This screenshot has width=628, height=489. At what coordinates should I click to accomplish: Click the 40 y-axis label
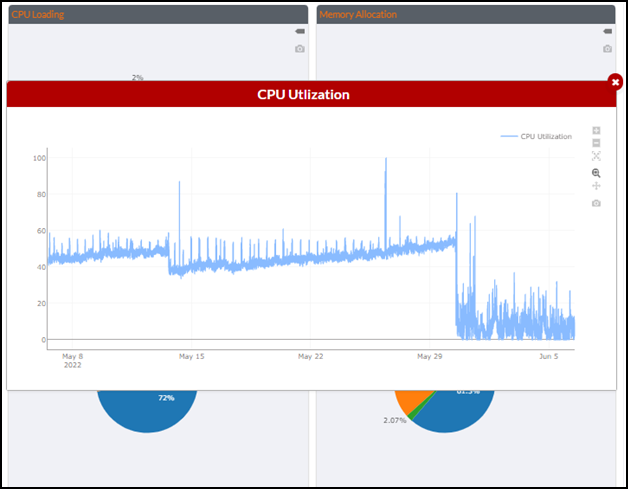coord(41,267)
